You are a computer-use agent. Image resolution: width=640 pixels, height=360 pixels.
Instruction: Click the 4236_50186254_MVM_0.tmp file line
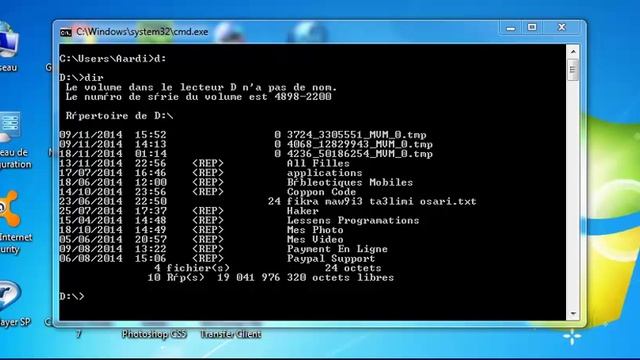point(246,154)
